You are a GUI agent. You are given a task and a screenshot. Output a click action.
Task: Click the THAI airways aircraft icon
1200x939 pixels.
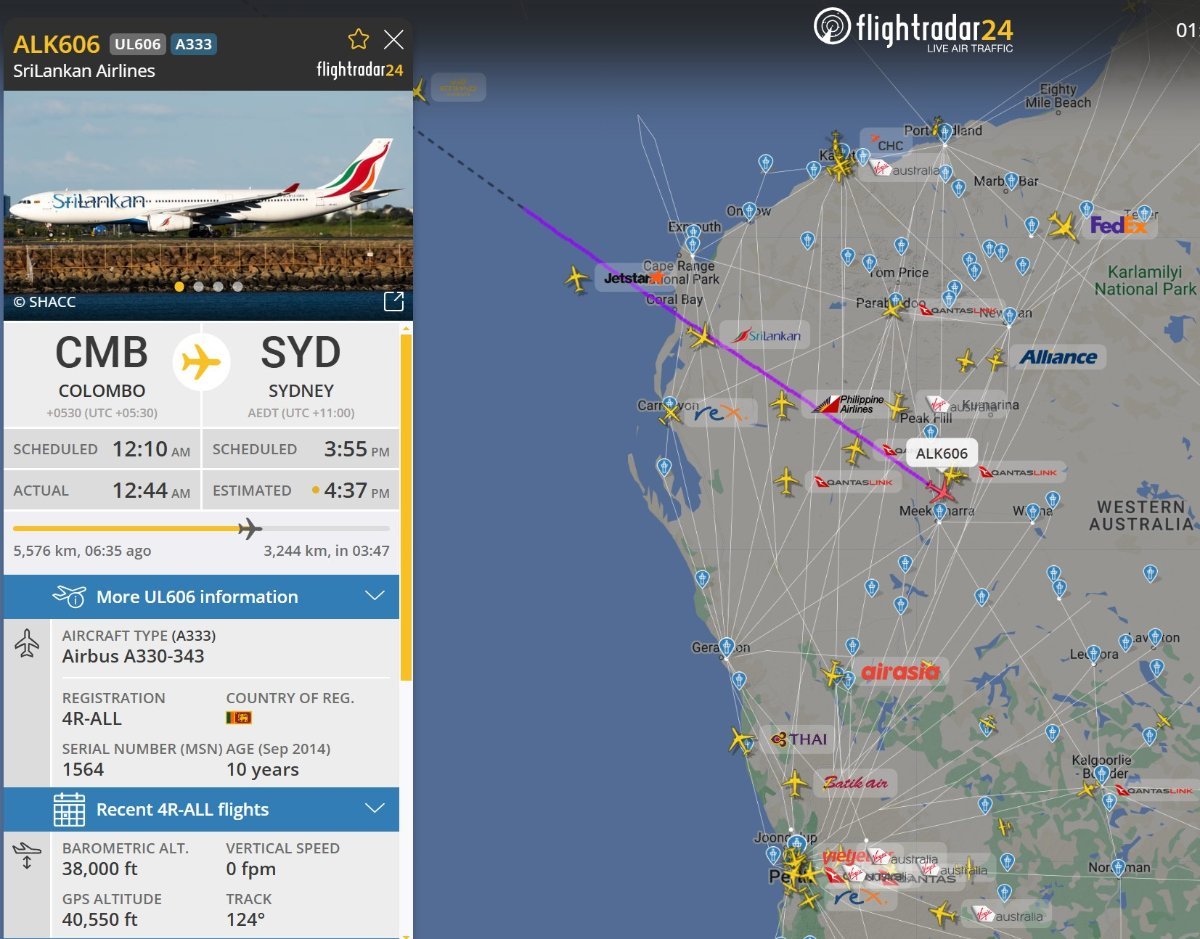coord(741,740)
